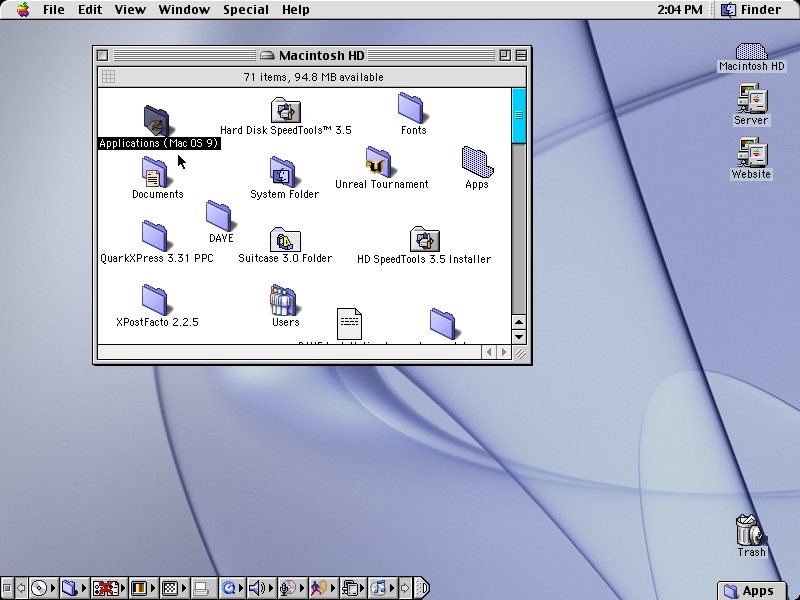Open the View menu
The image size is (800, 600).
130,10
